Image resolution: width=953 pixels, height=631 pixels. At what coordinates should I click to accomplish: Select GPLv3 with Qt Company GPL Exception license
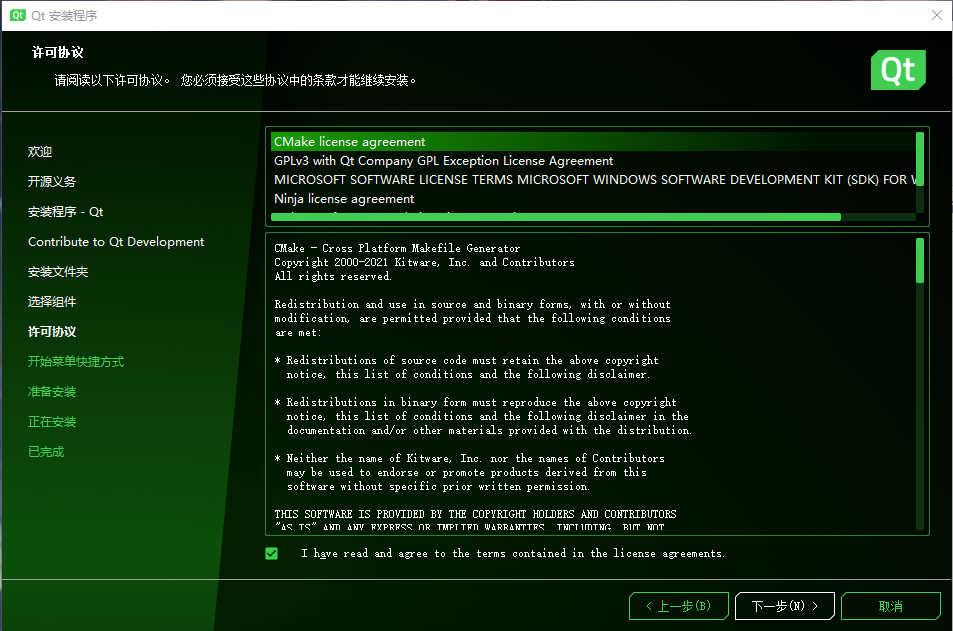[593, 160]
